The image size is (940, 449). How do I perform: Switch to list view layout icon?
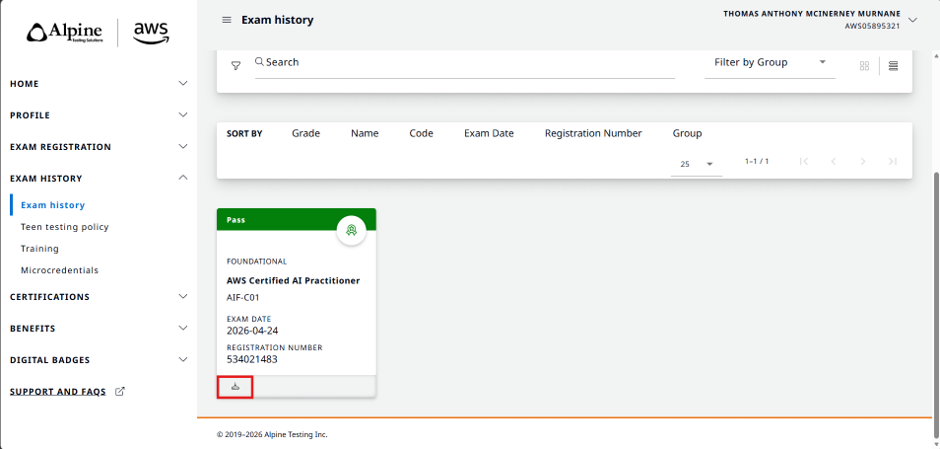(x=893, y=66)
